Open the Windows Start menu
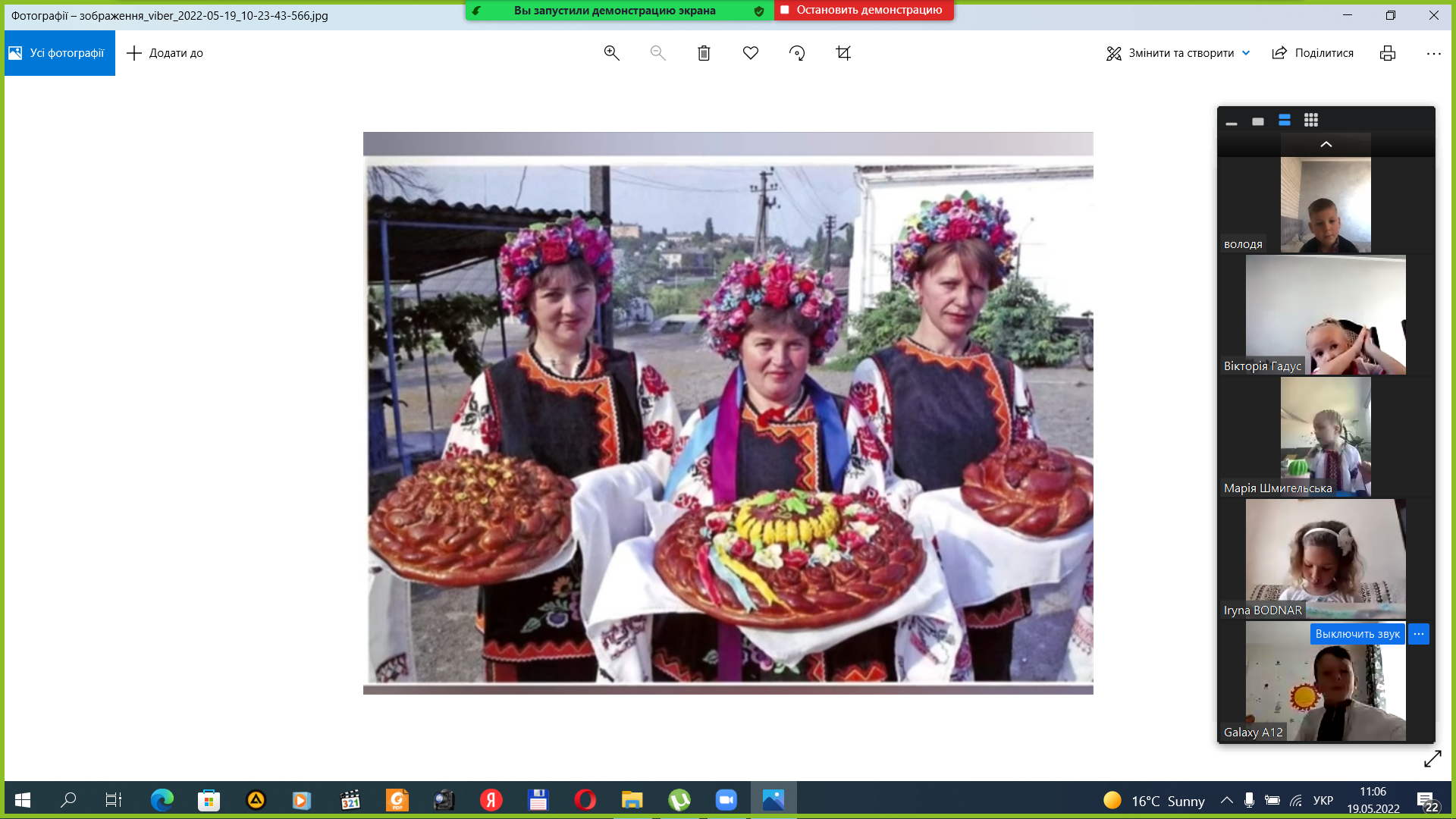Screen dimensions: 1456x819 (x=23, y=800)
